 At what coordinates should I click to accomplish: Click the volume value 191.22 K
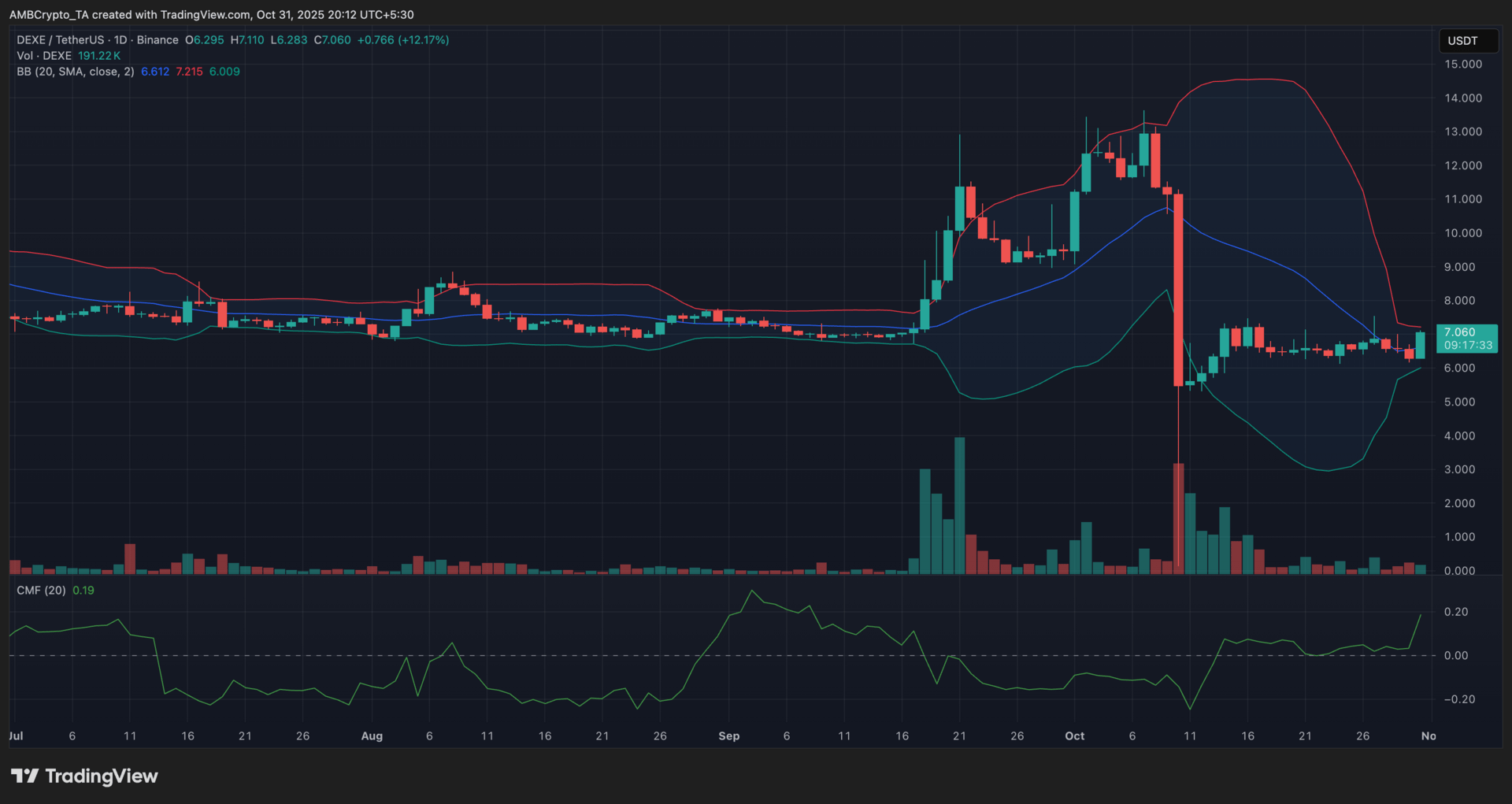click(99, 56)
